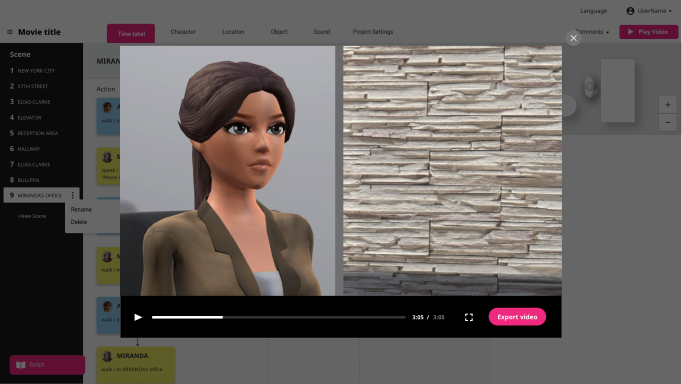Switch to the Location tab
This screenshot has height=384, width=682.
(x=233, y=32)
